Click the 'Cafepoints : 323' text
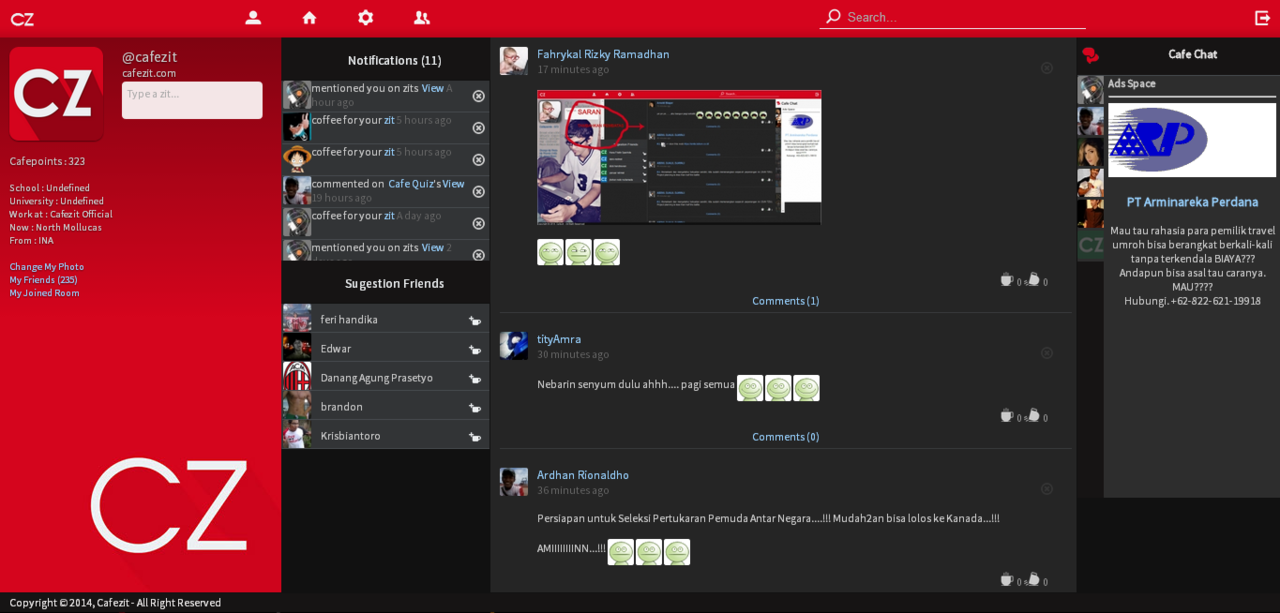The width and height of the screenshot is (1280, 613). [x=47, y=161]
